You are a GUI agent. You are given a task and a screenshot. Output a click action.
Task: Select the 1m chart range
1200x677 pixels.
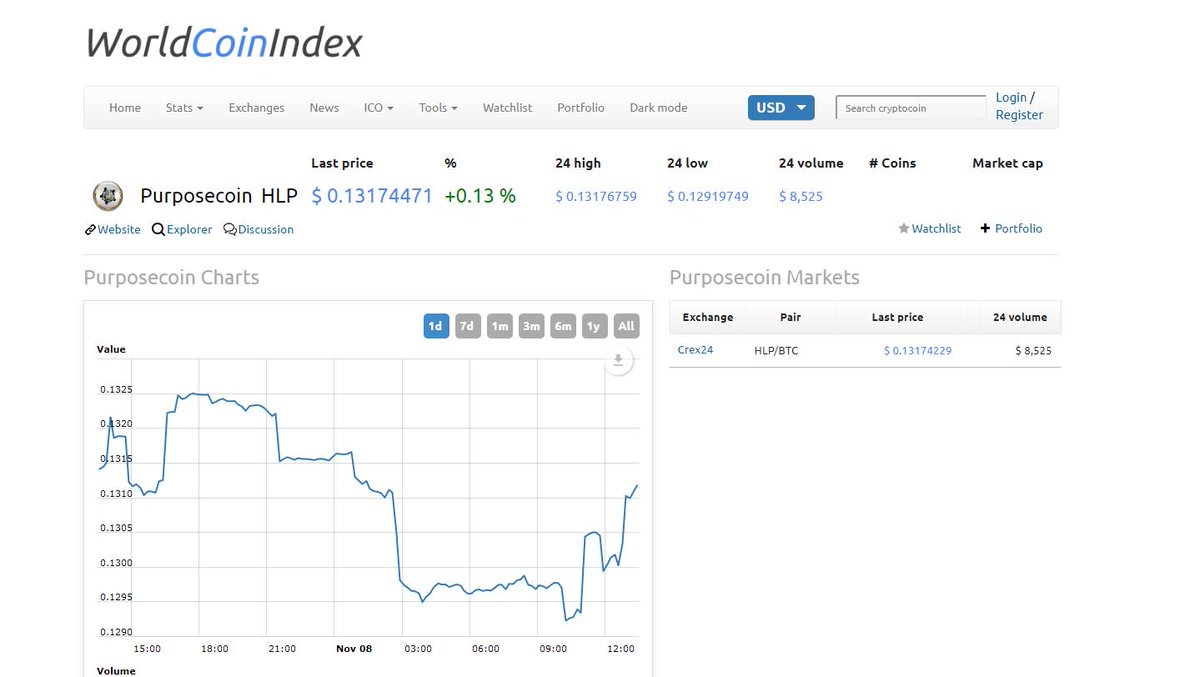(499, 326)
